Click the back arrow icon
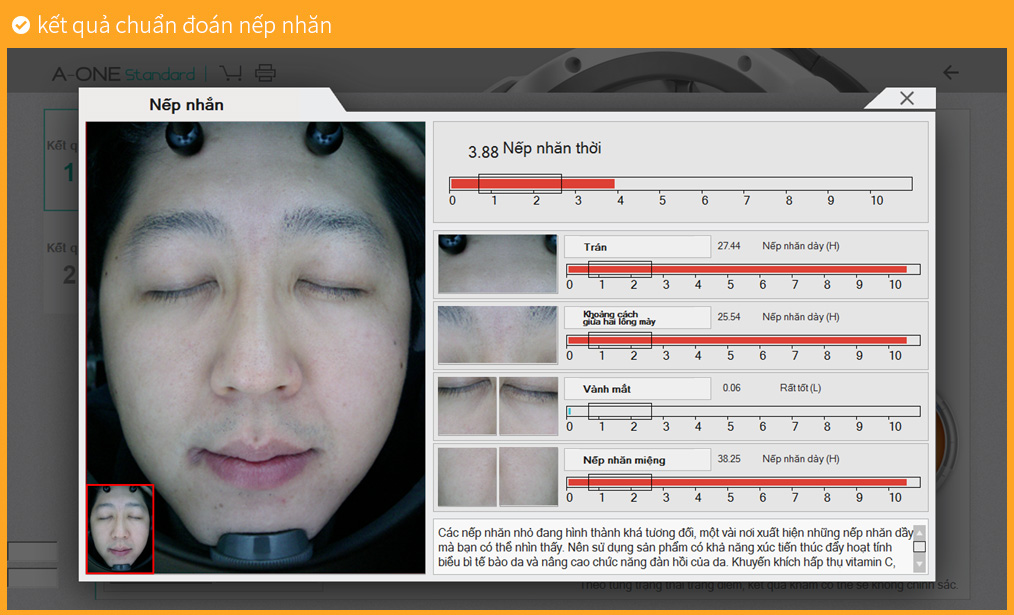Image resolution: width=1014 pixels, height=615 pixels. (950, 73)
